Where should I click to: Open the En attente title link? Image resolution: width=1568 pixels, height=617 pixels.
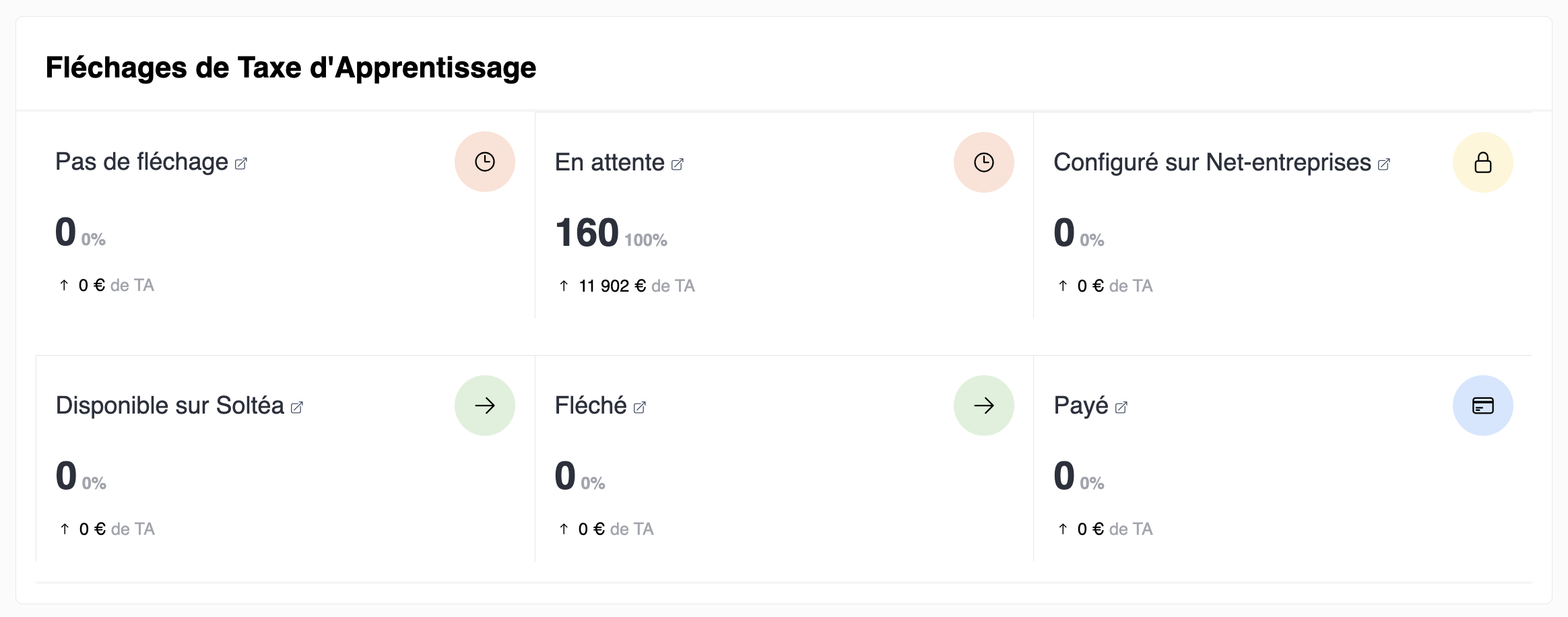tap(610, 163)
